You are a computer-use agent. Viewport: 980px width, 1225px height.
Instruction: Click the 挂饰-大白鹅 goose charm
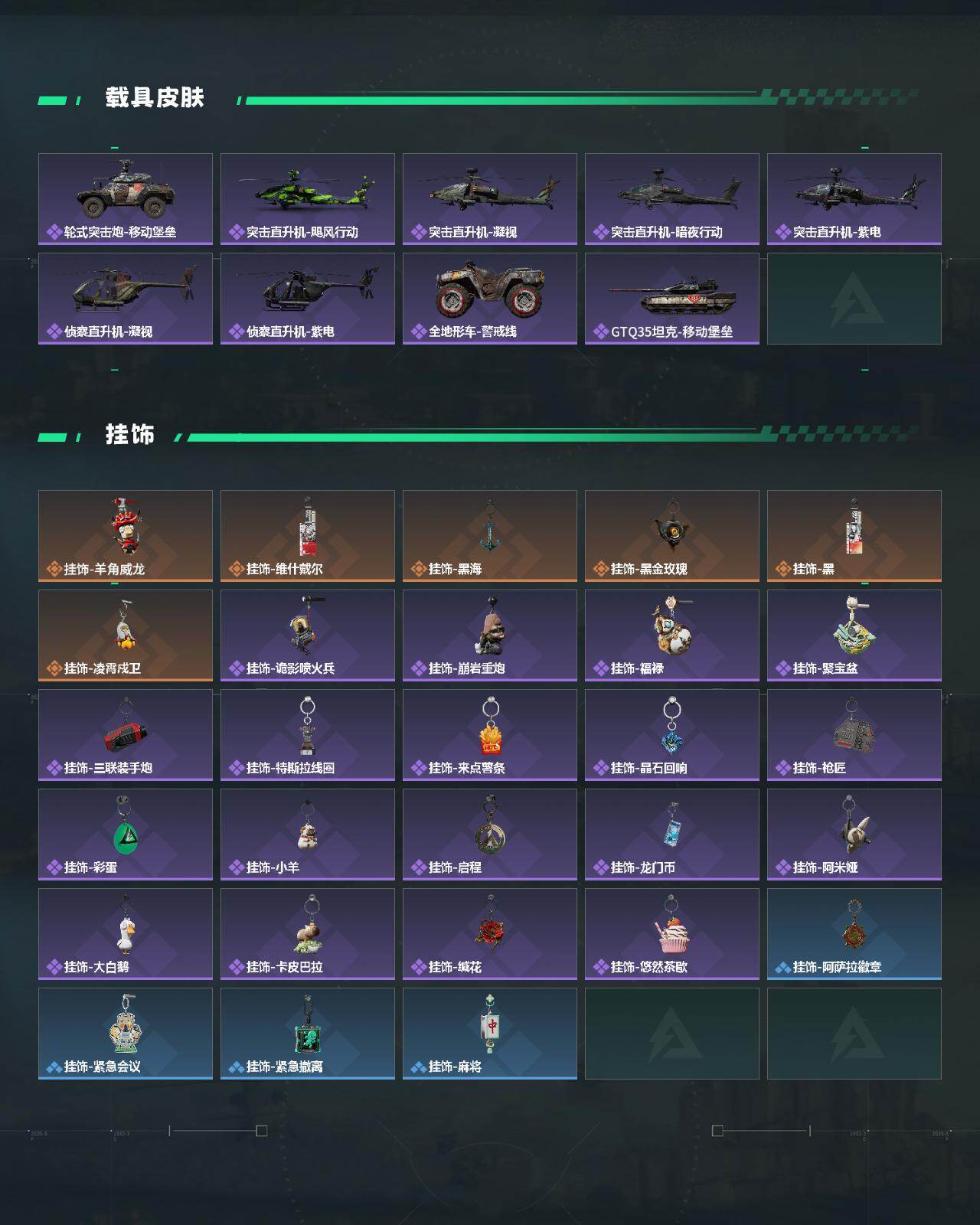pyautogui.click(x=126, y=934)
